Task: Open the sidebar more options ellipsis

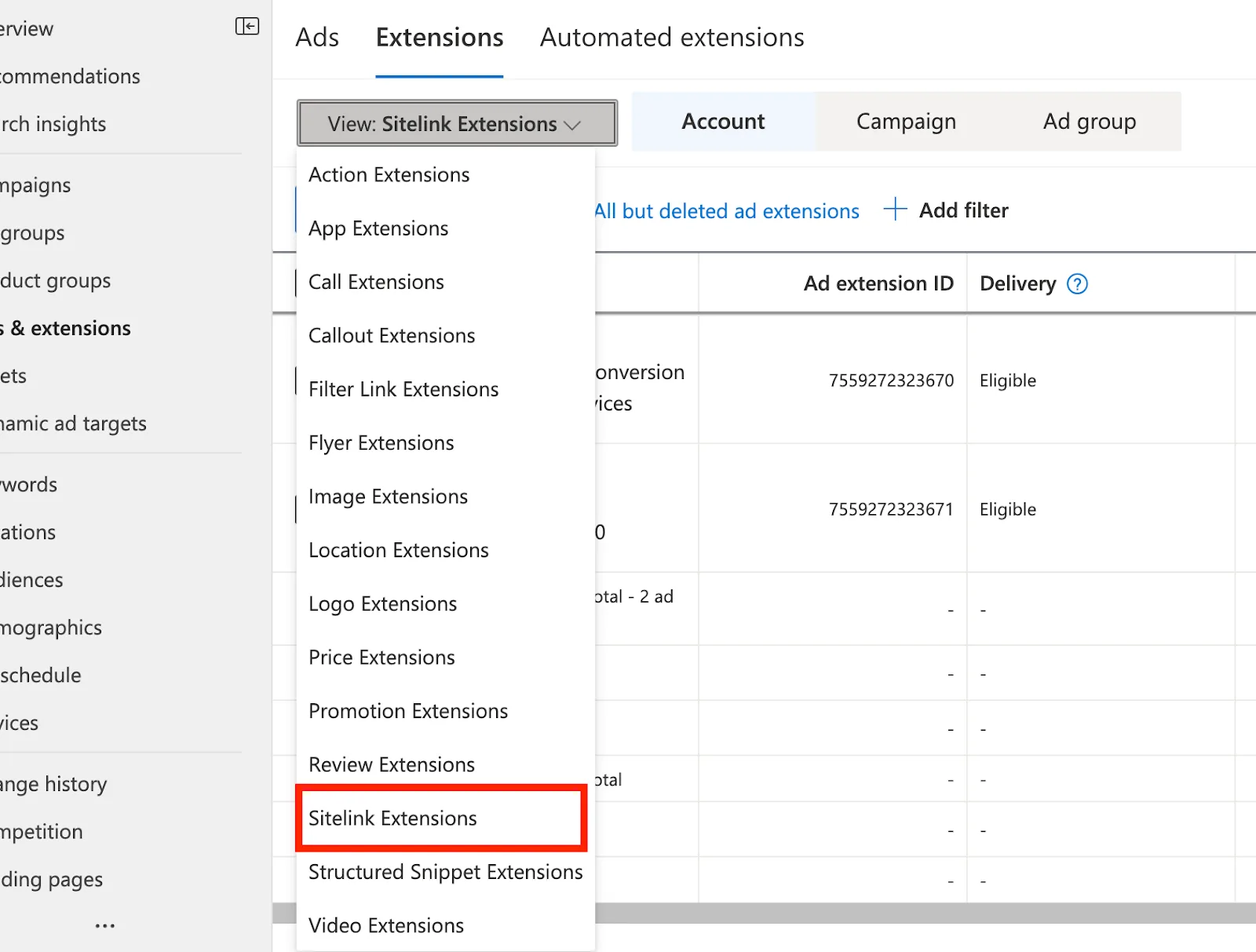Action: tap(105, 926)
